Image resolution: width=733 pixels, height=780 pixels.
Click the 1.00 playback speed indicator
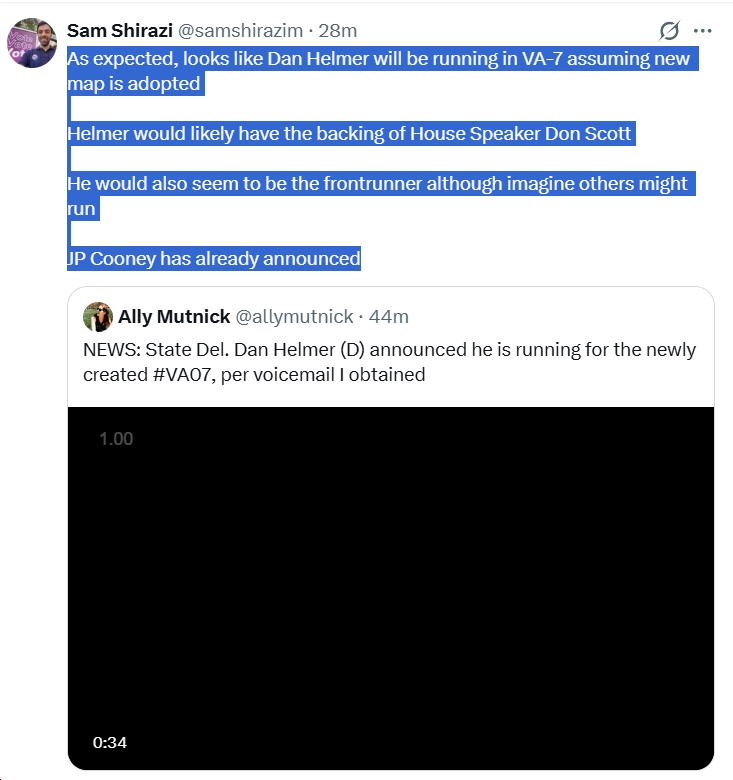(x=116, y=439)
